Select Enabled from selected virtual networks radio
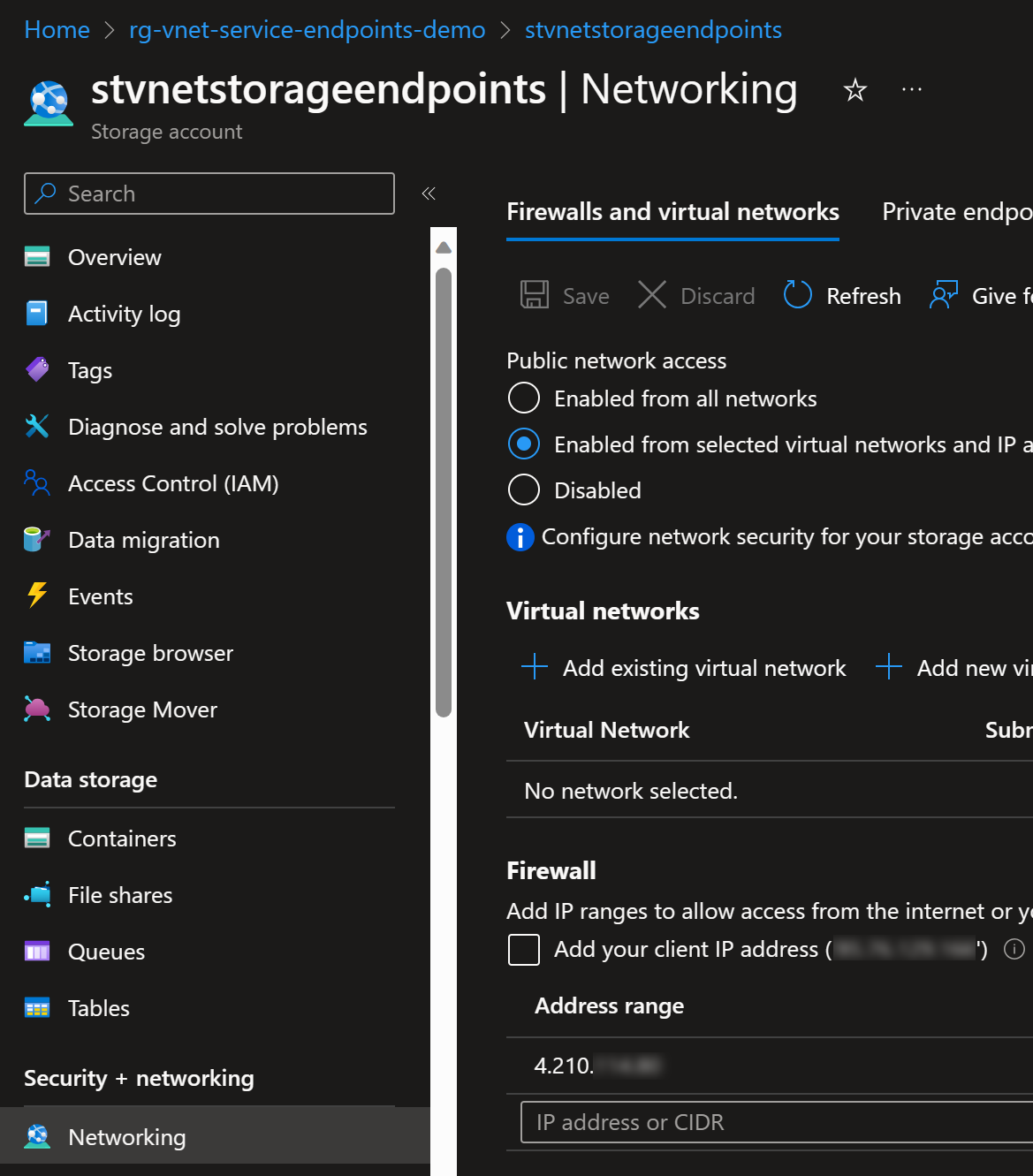Image resolution: width=1033 pixels, height=1176 pixels. click(x=524, y=444)
